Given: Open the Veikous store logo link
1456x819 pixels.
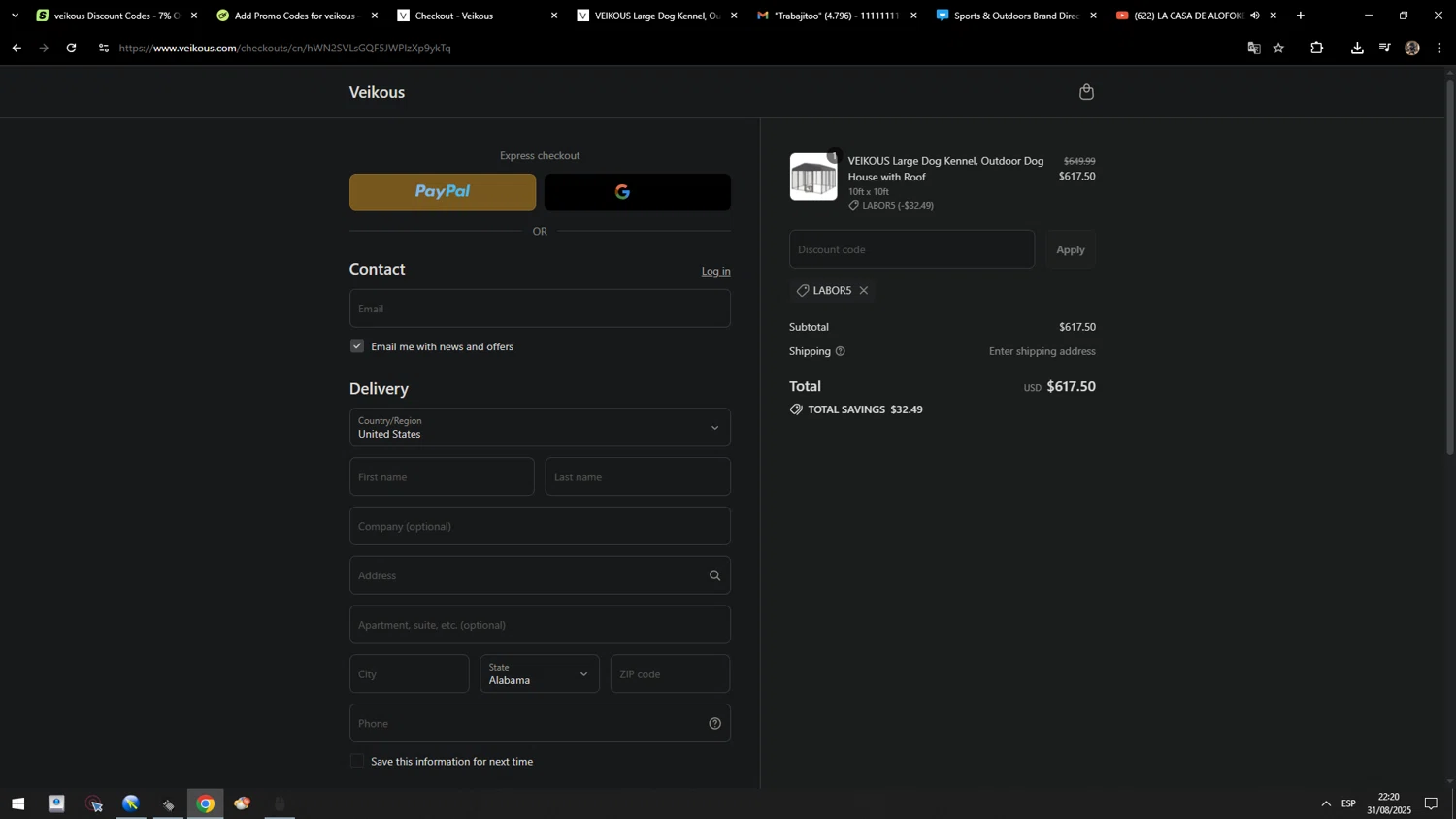Looking at the screenshot, I should click(378, 92).
